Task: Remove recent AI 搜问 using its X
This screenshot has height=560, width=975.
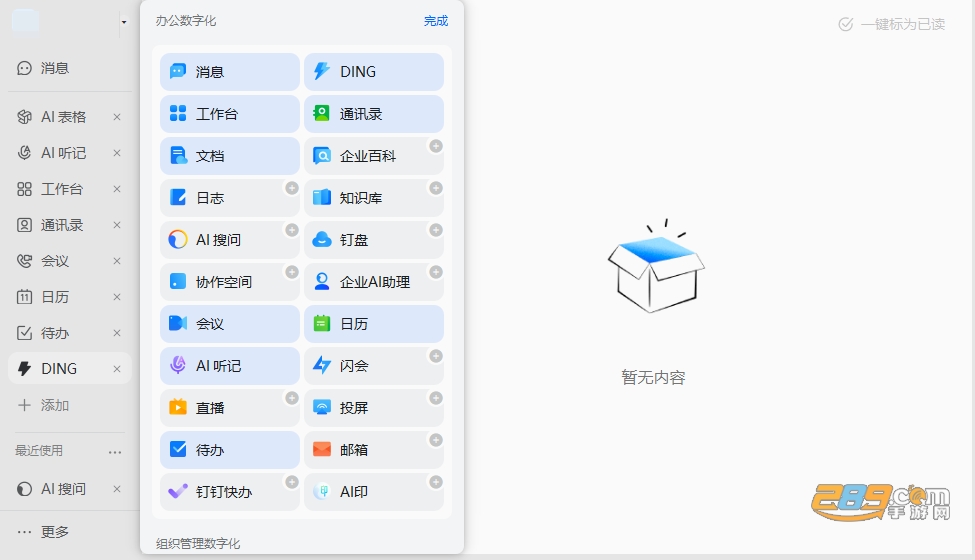Action: pyautogui.click(x=117, y=489)
